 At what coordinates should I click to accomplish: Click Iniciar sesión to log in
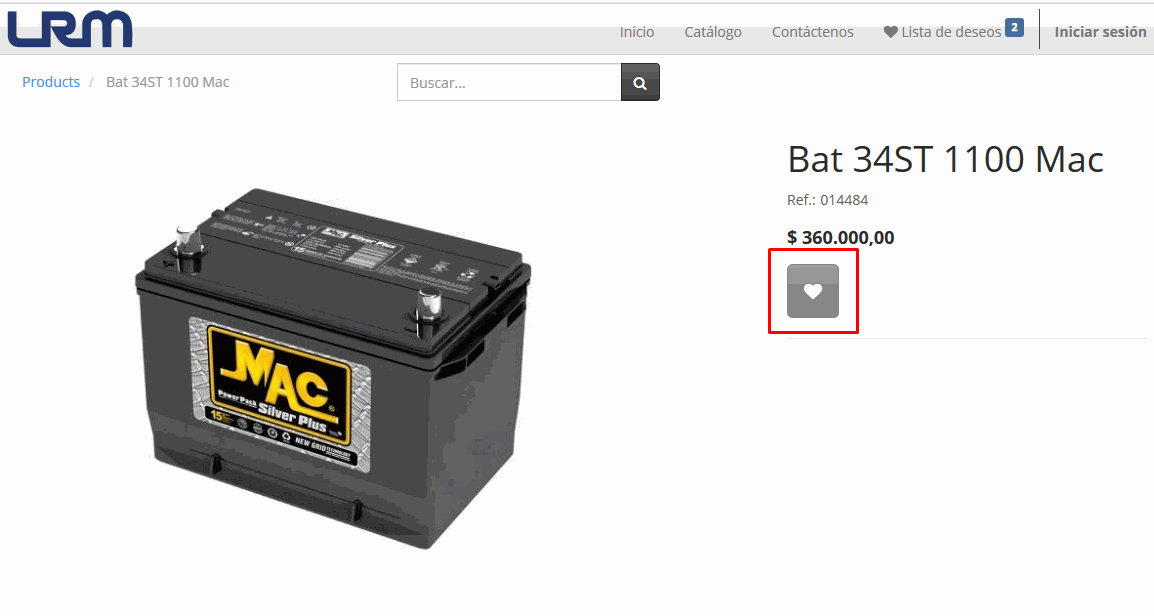pos(1100,32)
